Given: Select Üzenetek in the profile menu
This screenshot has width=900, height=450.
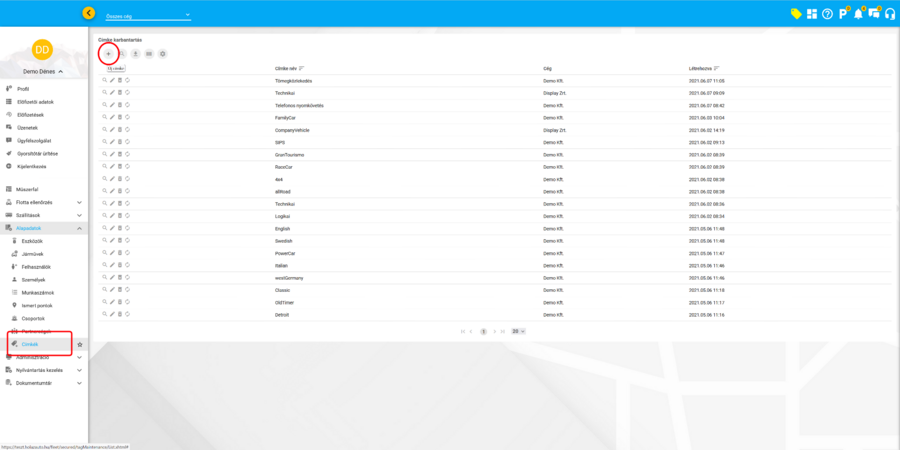Looking at the screenshot, I should [x=27, y=127].
